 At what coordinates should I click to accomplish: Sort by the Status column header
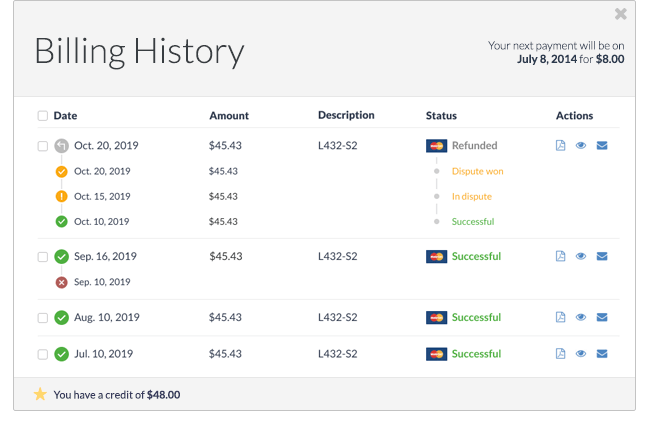pos(441,116)
